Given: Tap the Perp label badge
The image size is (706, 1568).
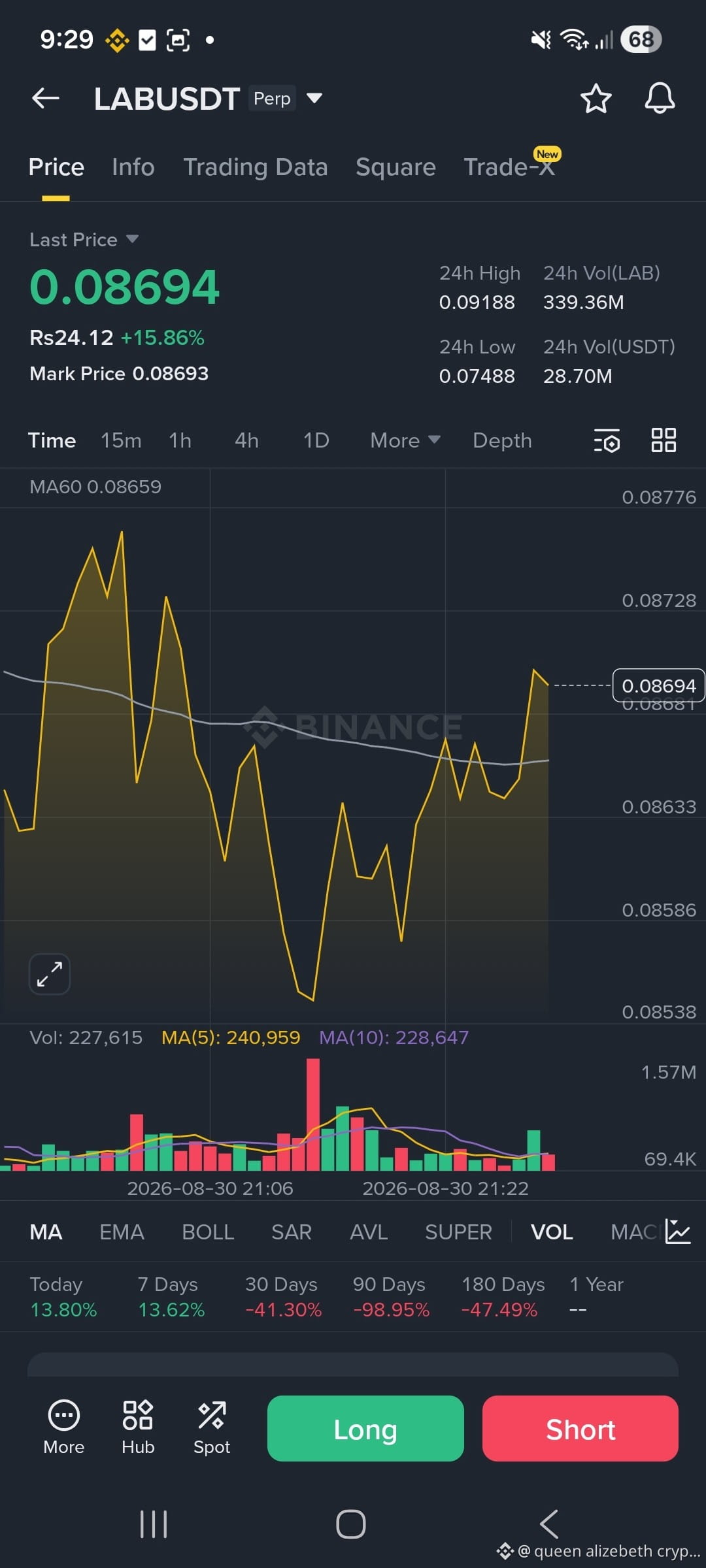Looking at the screenshot, I should point(272,99).
